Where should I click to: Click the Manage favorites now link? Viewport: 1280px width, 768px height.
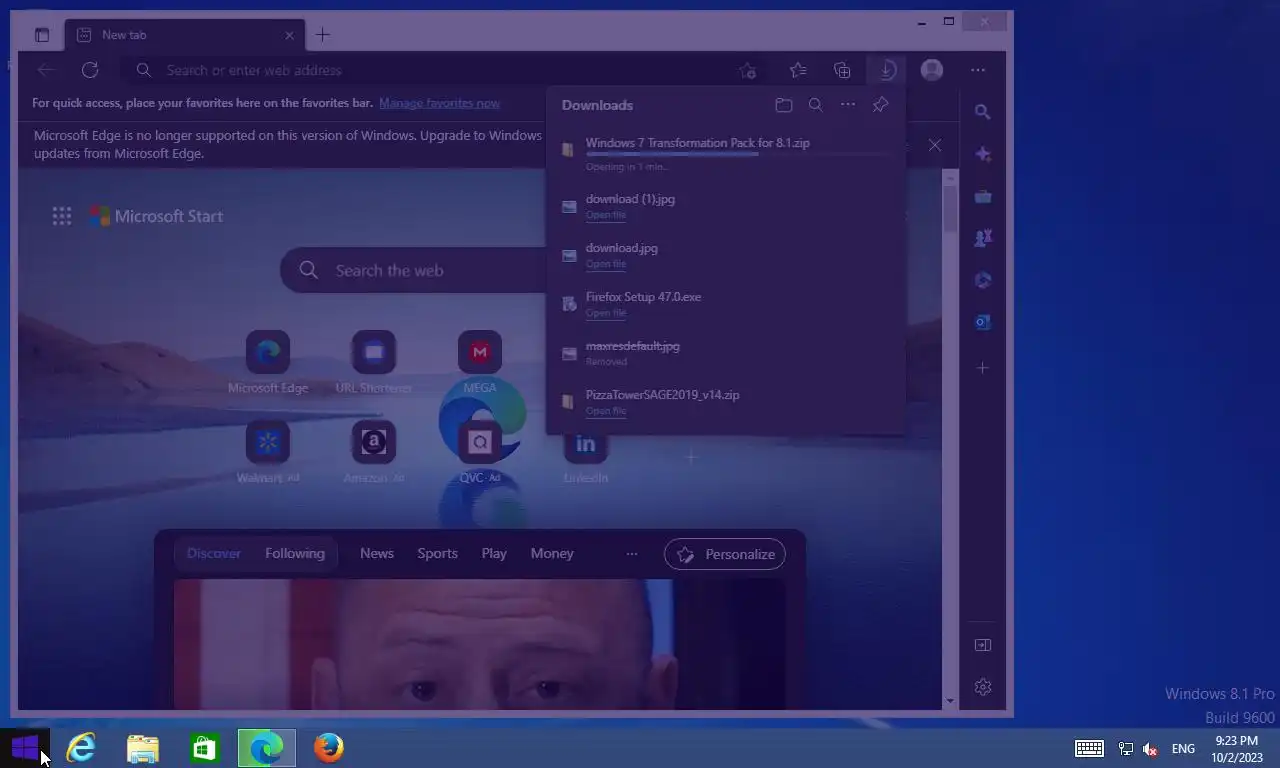439,103
